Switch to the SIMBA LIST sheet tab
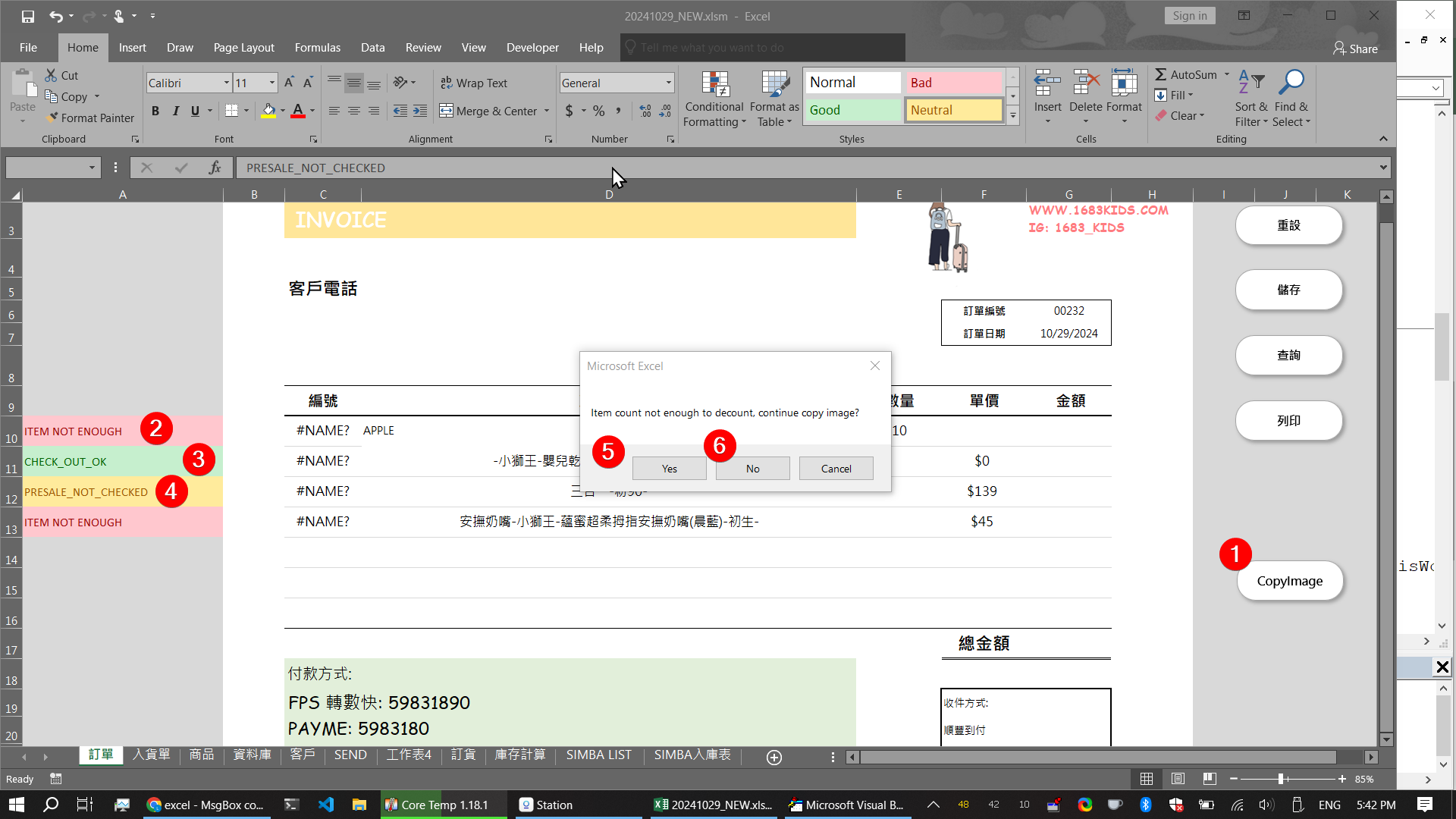 [598, 755]
